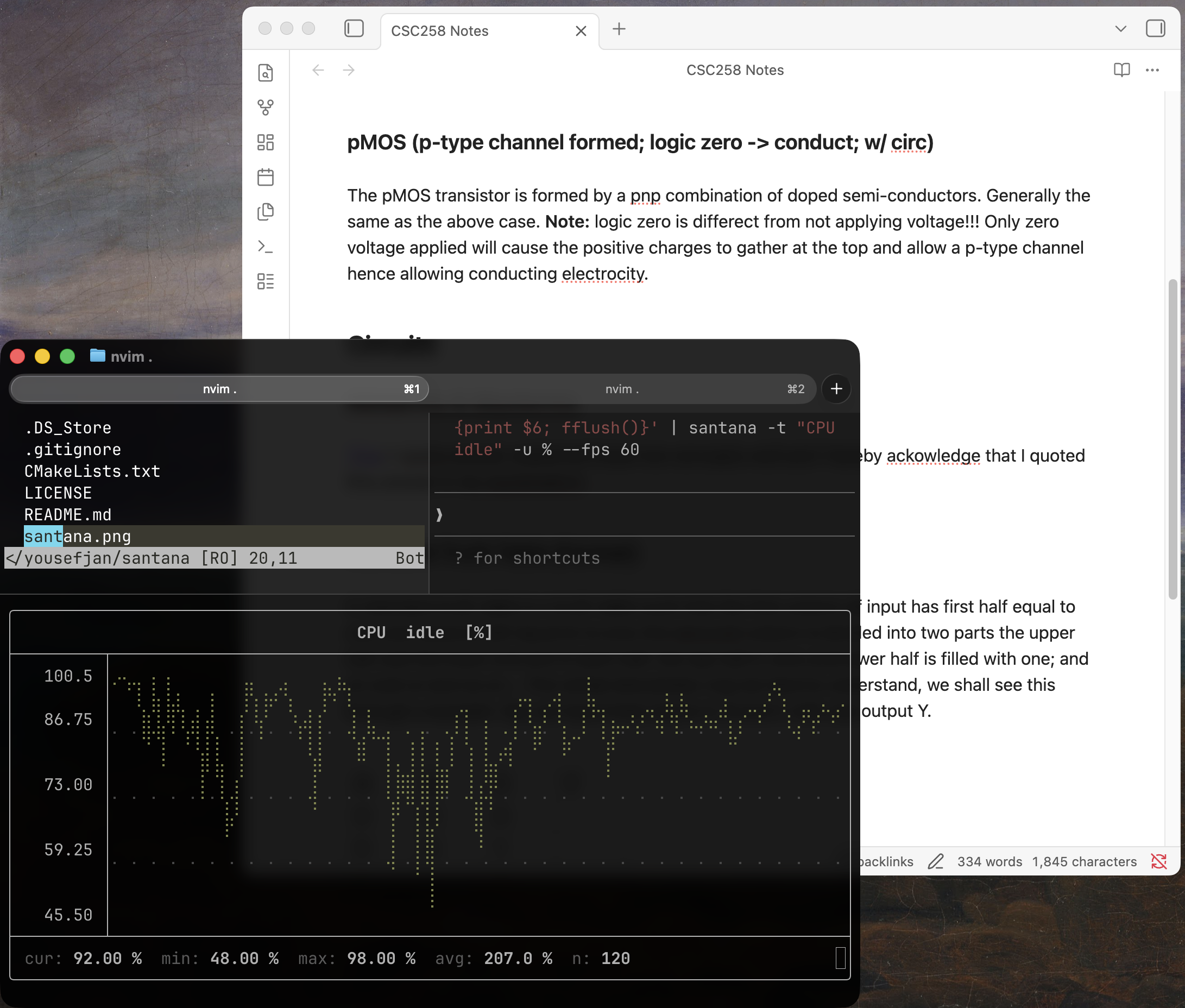Navigate back with left arrow
The height and width of the screenshot is (1008, 1185).
click(318, 70)
